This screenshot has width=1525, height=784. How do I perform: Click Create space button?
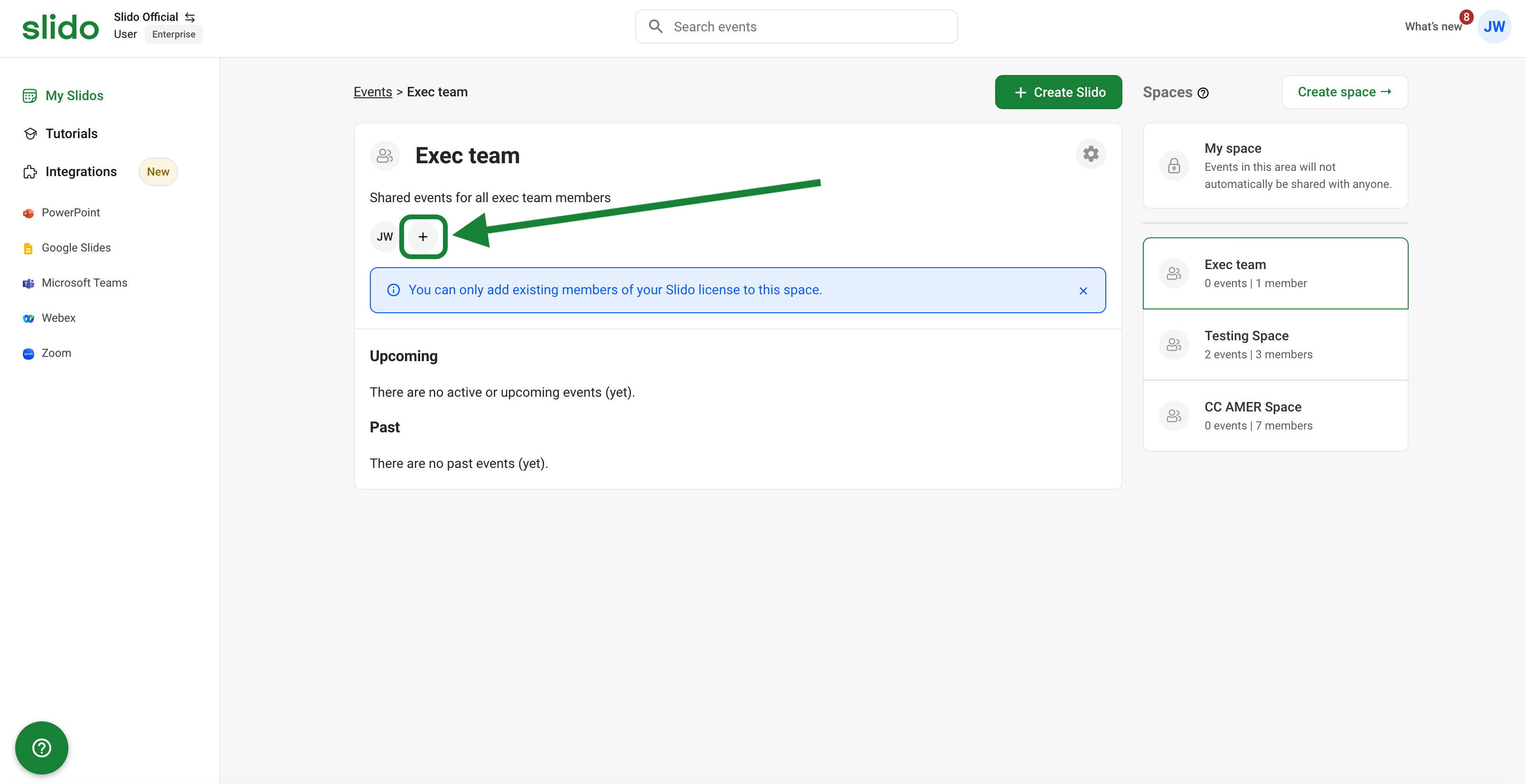(1345, 92)
